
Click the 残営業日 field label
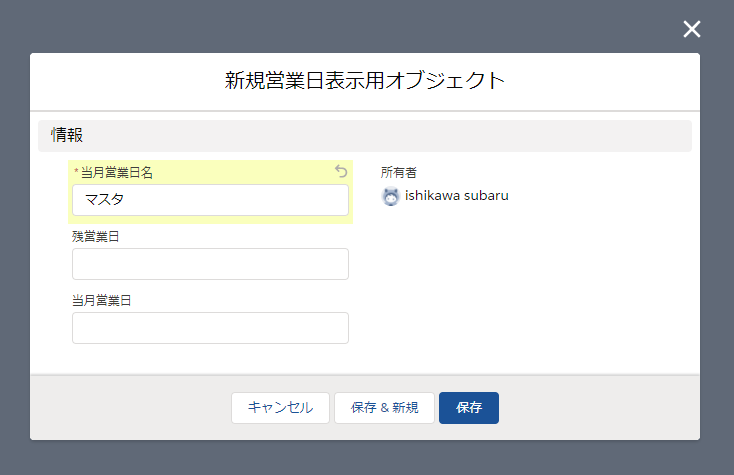point(95,237)
